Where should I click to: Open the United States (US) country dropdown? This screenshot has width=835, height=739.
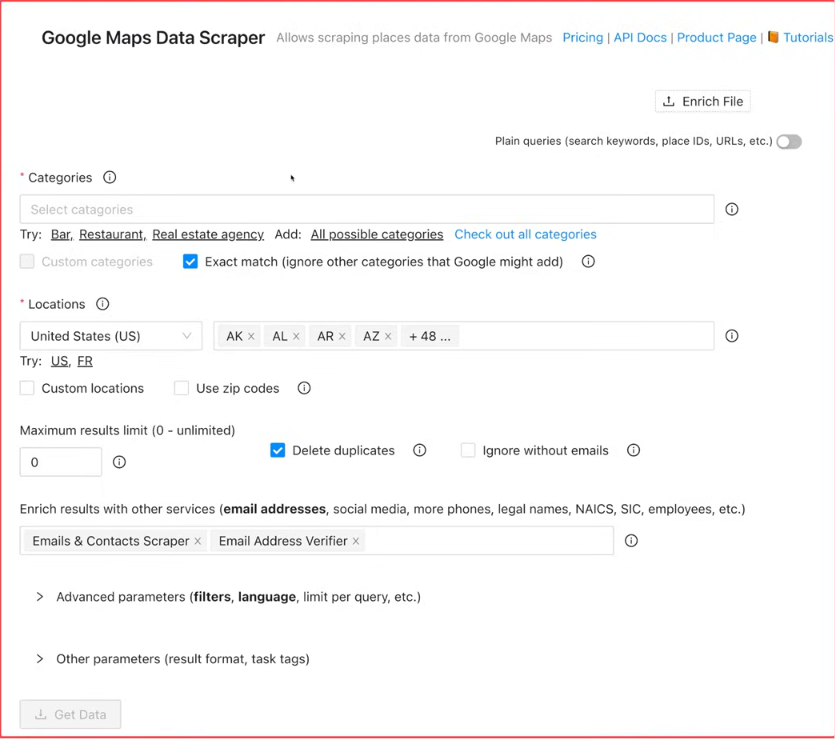point(111,336)
